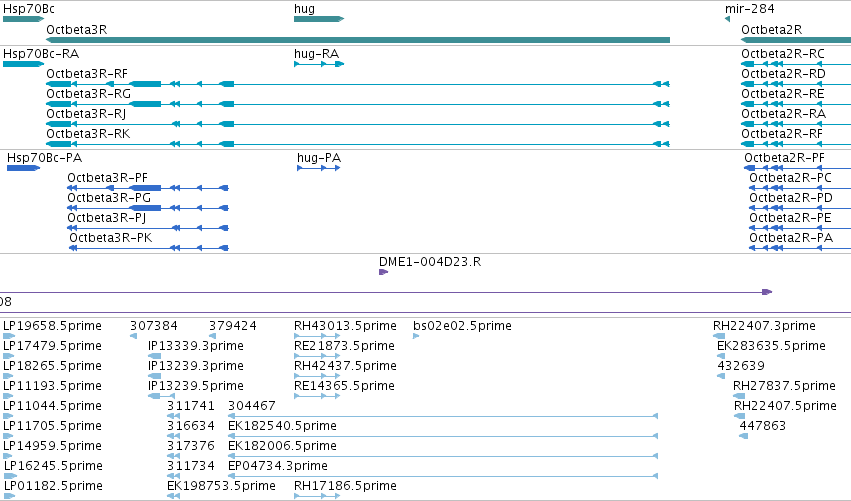Select the Octbeta2R gene label

pyautogui.click(x=771, y=29)
